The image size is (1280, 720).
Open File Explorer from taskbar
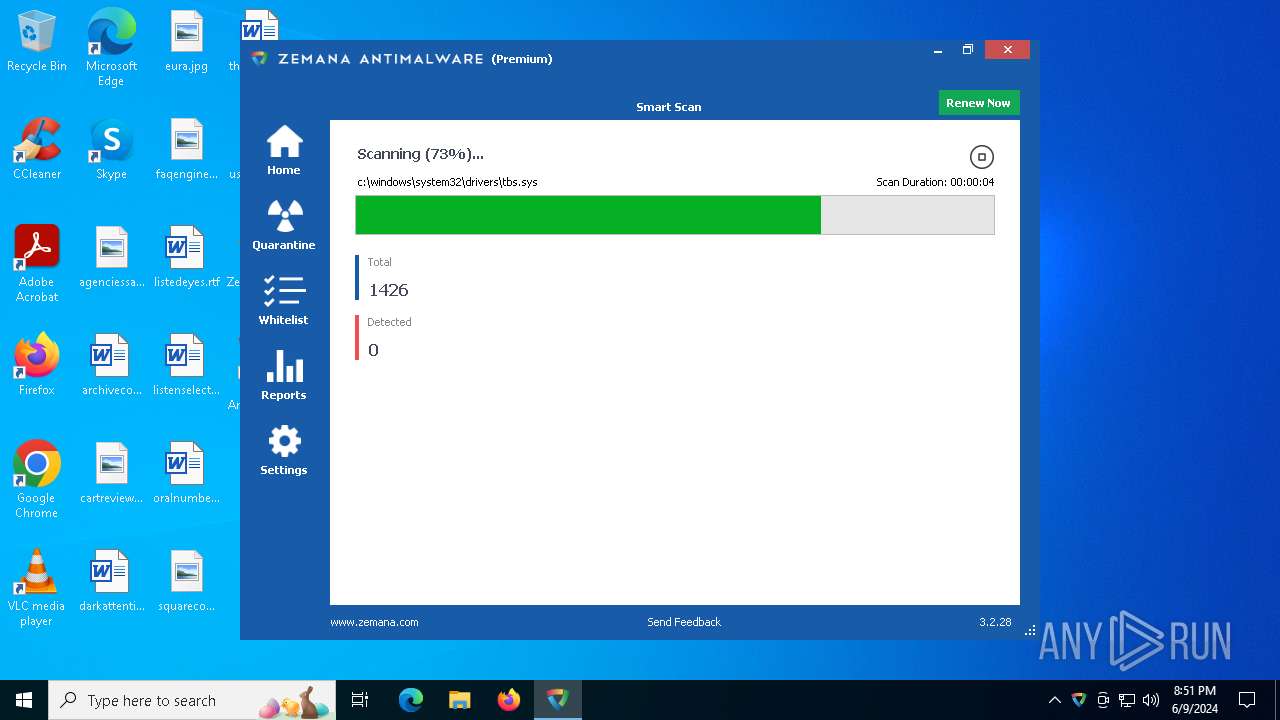[460, 700]
